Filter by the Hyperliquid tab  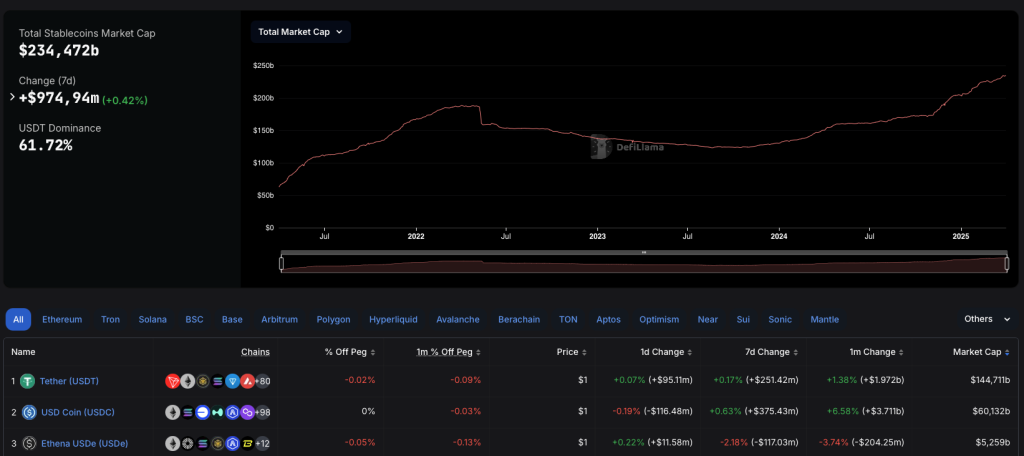coord(393,319)
